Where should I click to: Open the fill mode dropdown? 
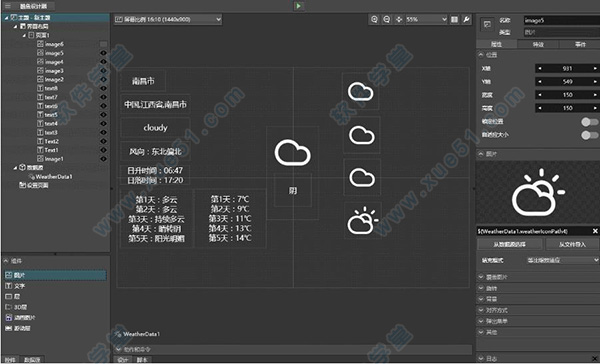(x=562, y=260)
